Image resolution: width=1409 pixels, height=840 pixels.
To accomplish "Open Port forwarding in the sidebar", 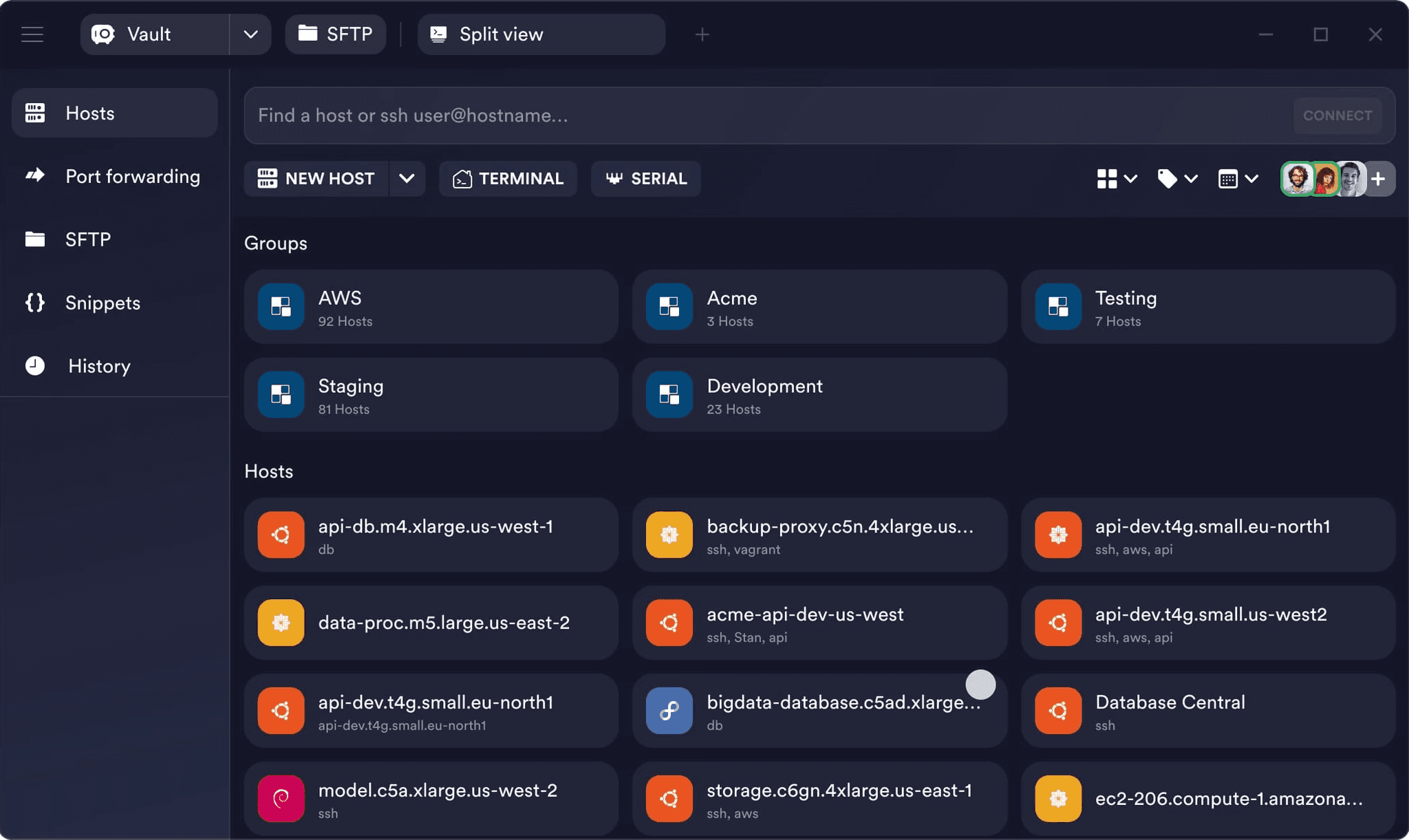I will (x=132, y=177).
